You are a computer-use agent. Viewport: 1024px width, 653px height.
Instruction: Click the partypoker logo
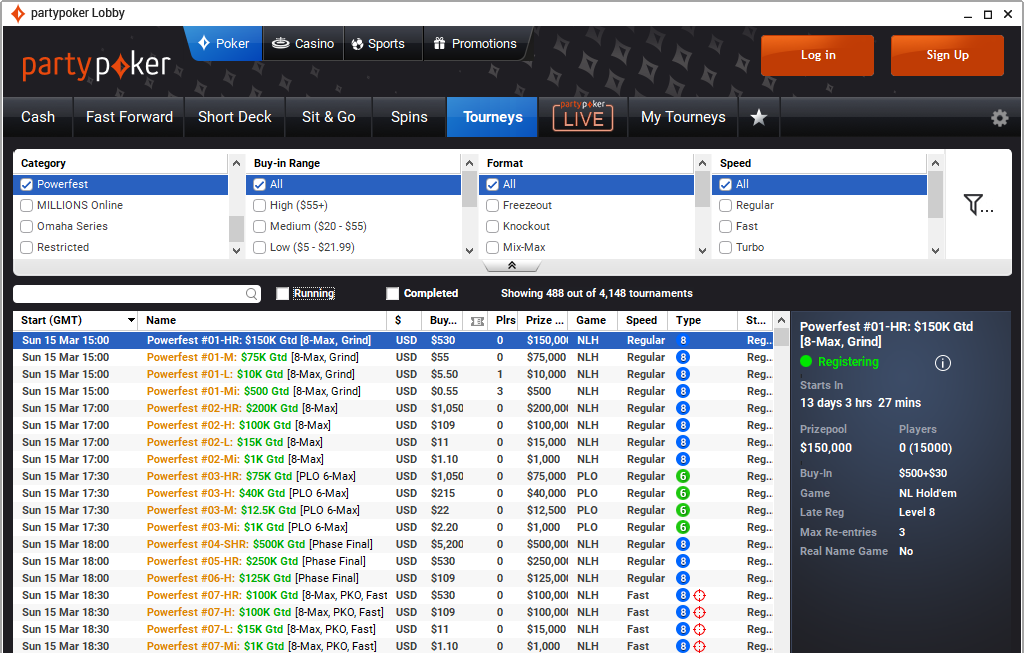click(x=96, y=65)
